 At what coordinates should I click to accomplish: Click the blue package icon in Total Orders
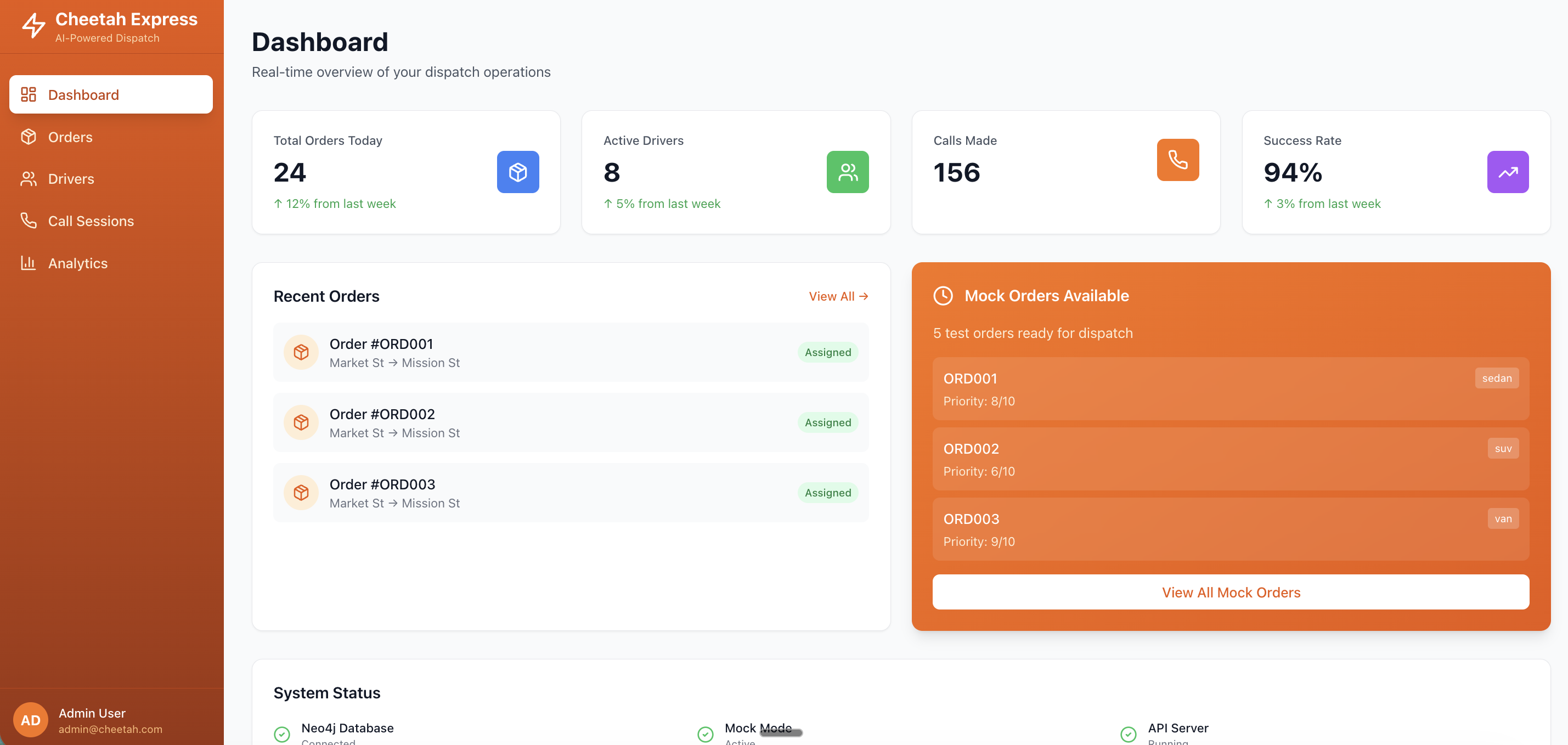tap(517, 172)
